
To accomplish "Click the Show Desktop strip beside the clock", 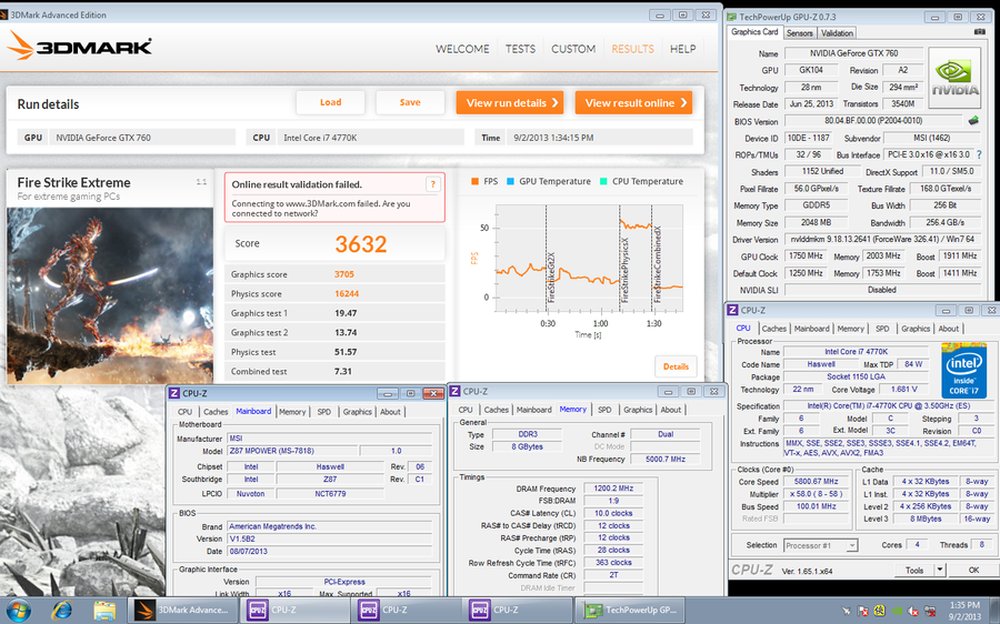I will [x=996, y=611].
